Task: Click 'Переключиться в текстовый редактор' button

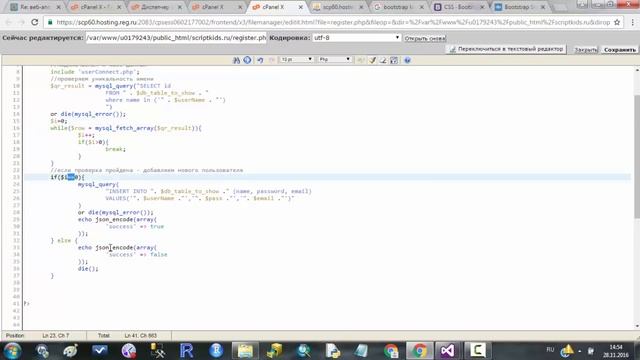Action: pyautogui.click(x=506, y=49)
